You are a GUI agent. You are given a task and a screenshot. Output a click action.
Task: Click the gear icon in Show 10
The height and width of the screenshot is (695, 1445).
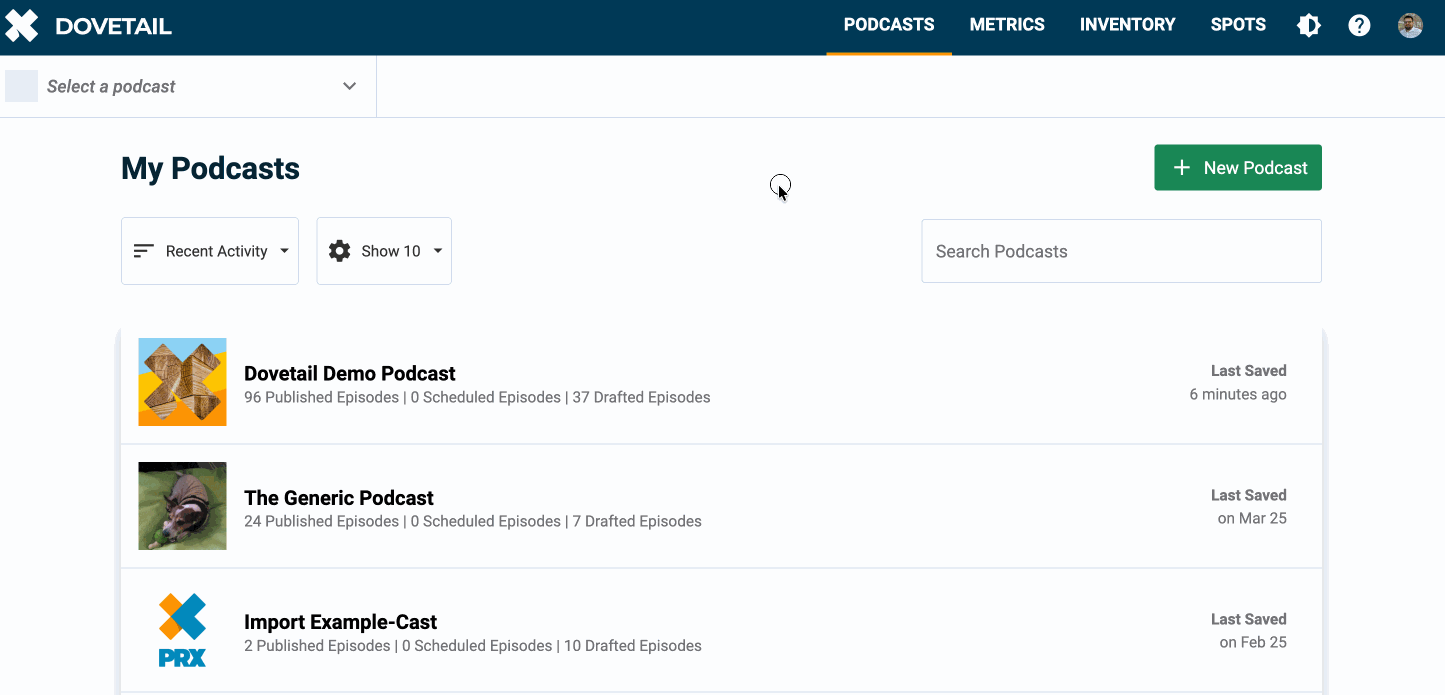click(340, 251)
